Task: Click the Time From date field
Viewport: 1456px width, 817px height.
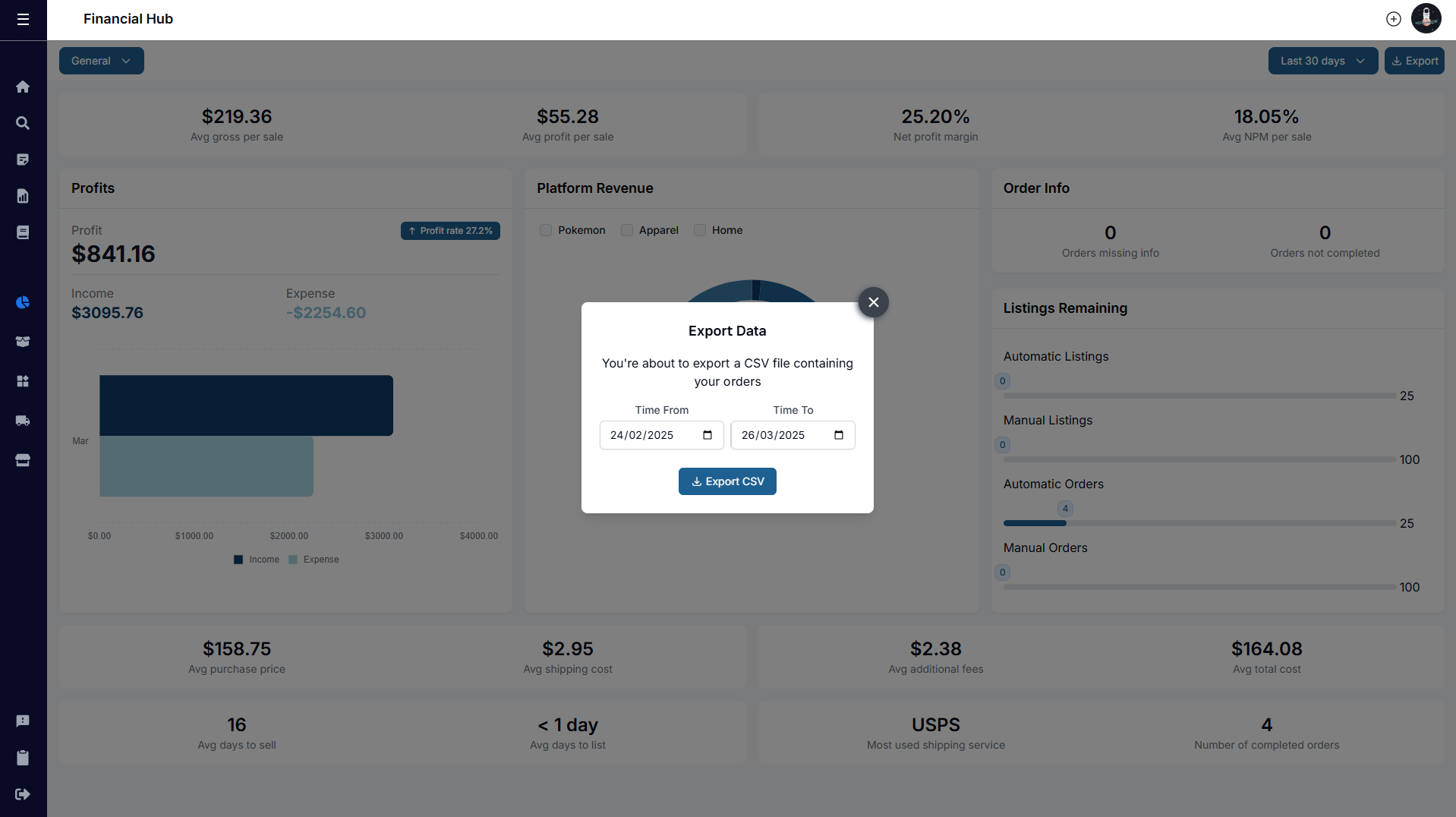Action: pos(662,435)
